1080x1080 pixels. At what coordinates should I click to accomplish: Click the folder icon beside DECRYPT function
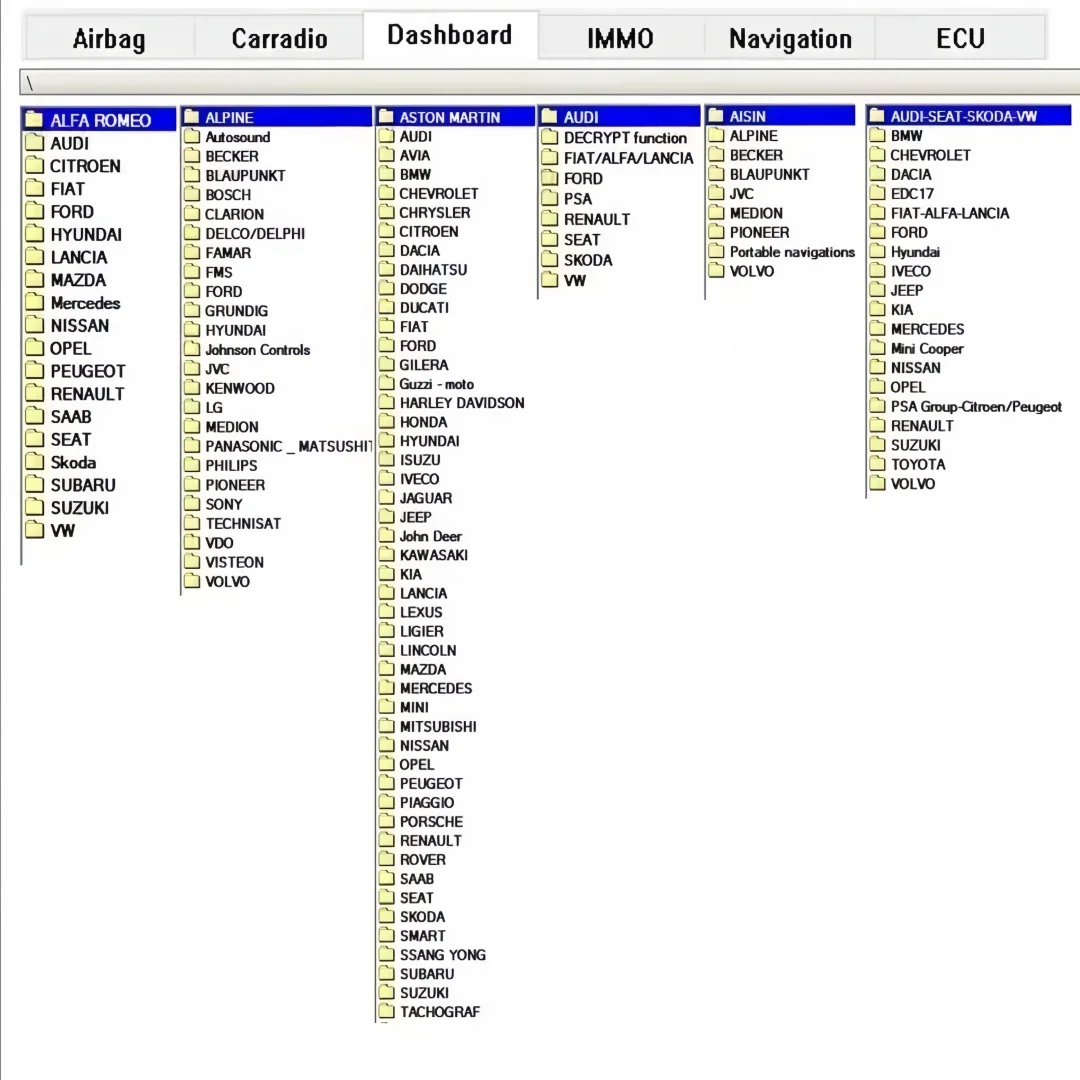click(x=549, y=137)
